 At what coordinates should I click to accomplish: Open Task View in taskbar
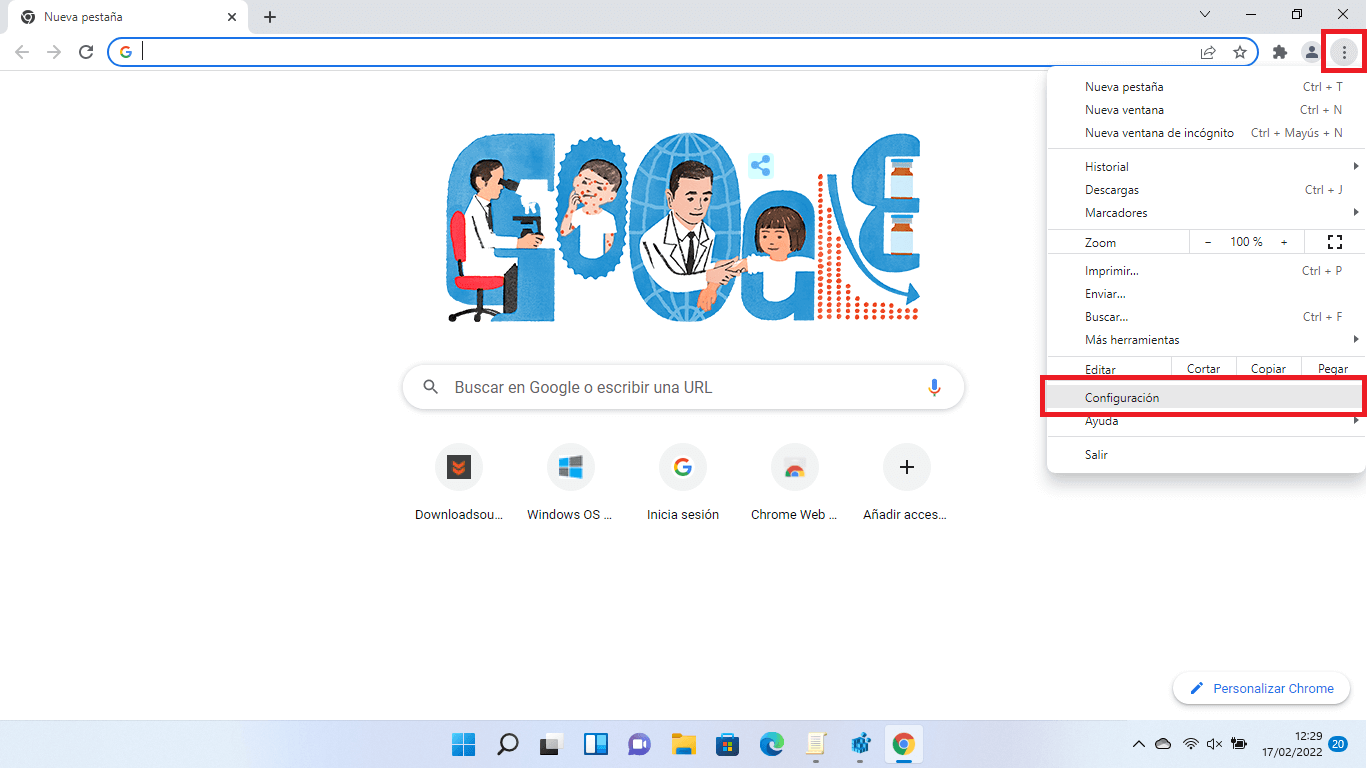[x=551, y=744]
